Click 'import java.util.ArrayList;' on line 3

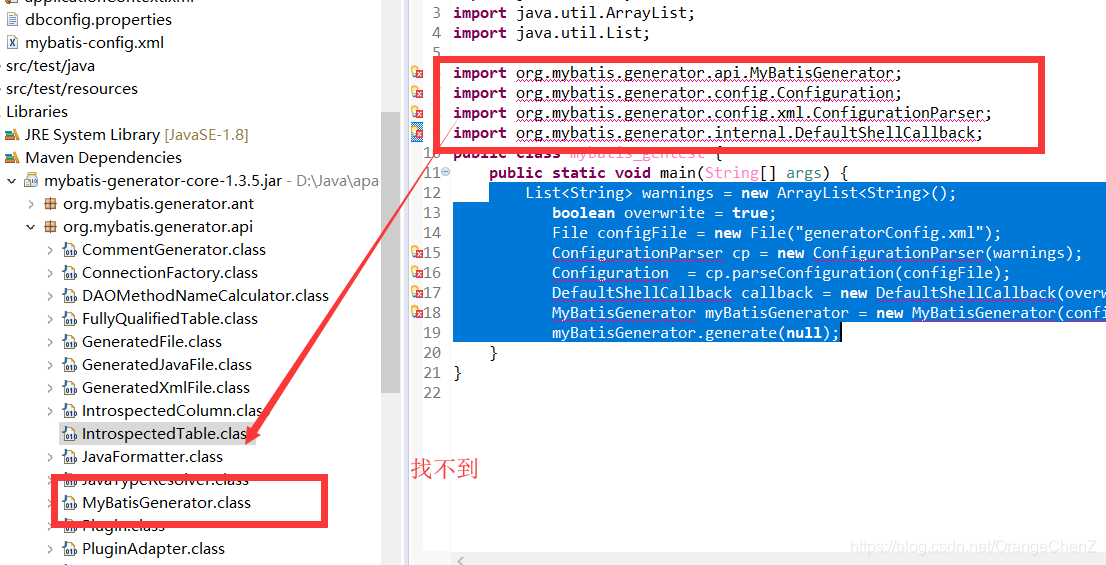[x=574, y=13]
